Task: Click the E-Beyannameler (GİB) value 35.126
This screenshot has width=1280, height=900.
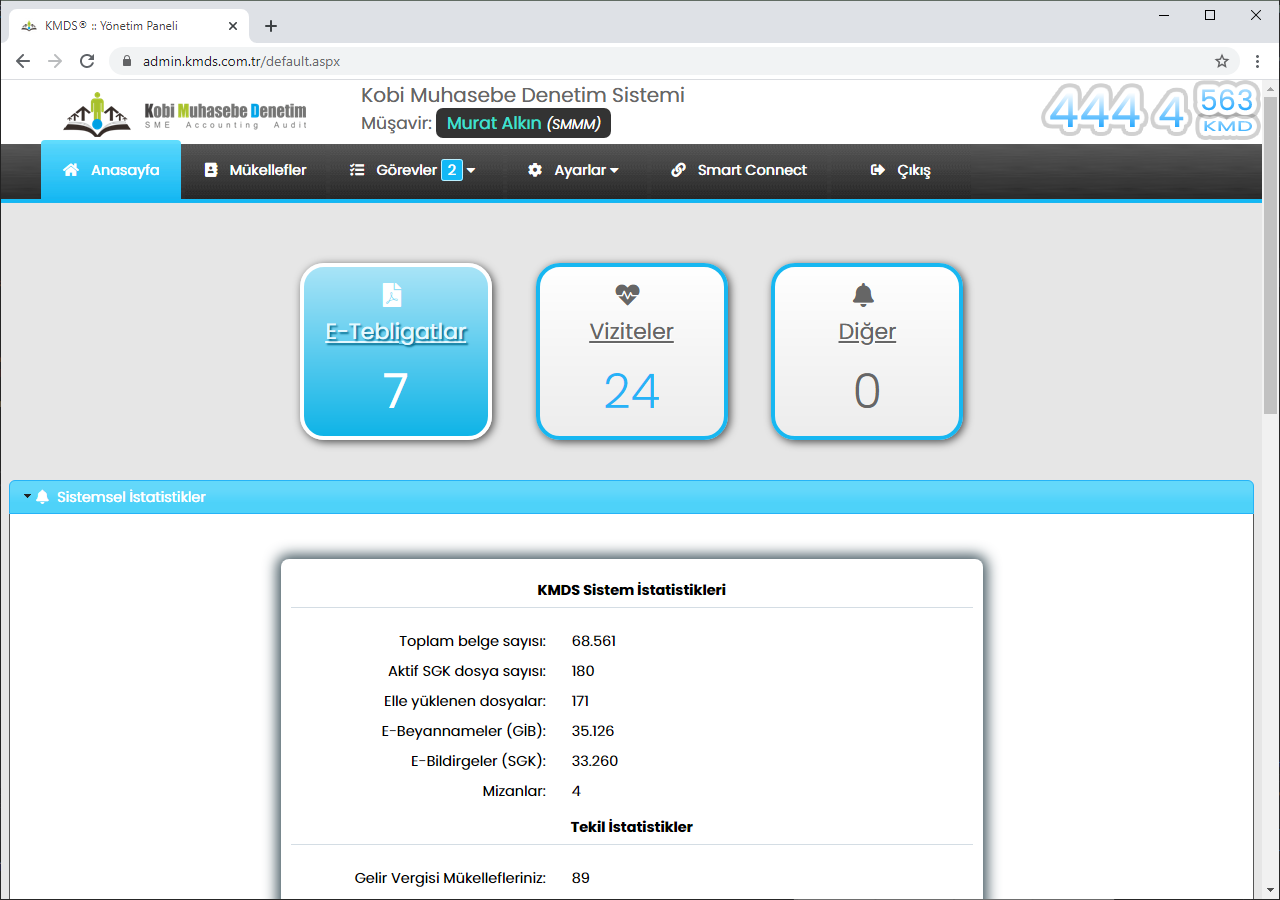Action: (x=593, y=731)
